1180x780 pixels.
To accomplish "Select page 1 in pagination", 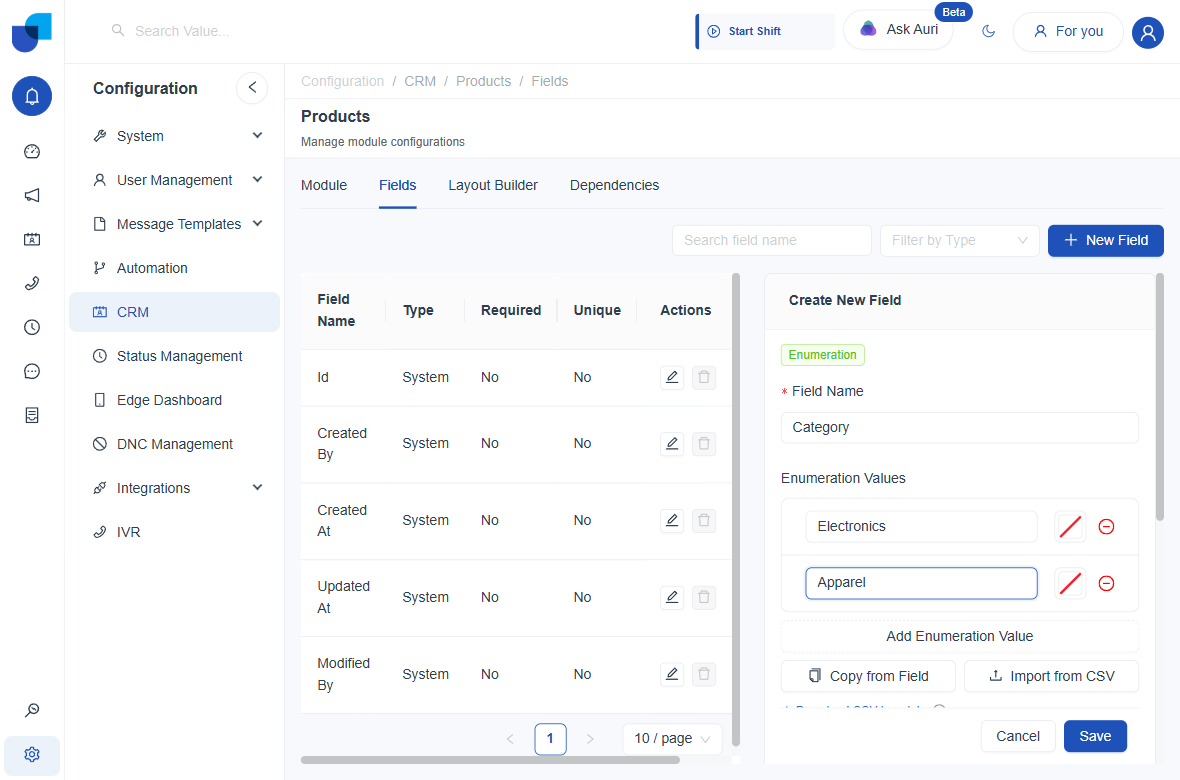I will [x=550, y=739].
